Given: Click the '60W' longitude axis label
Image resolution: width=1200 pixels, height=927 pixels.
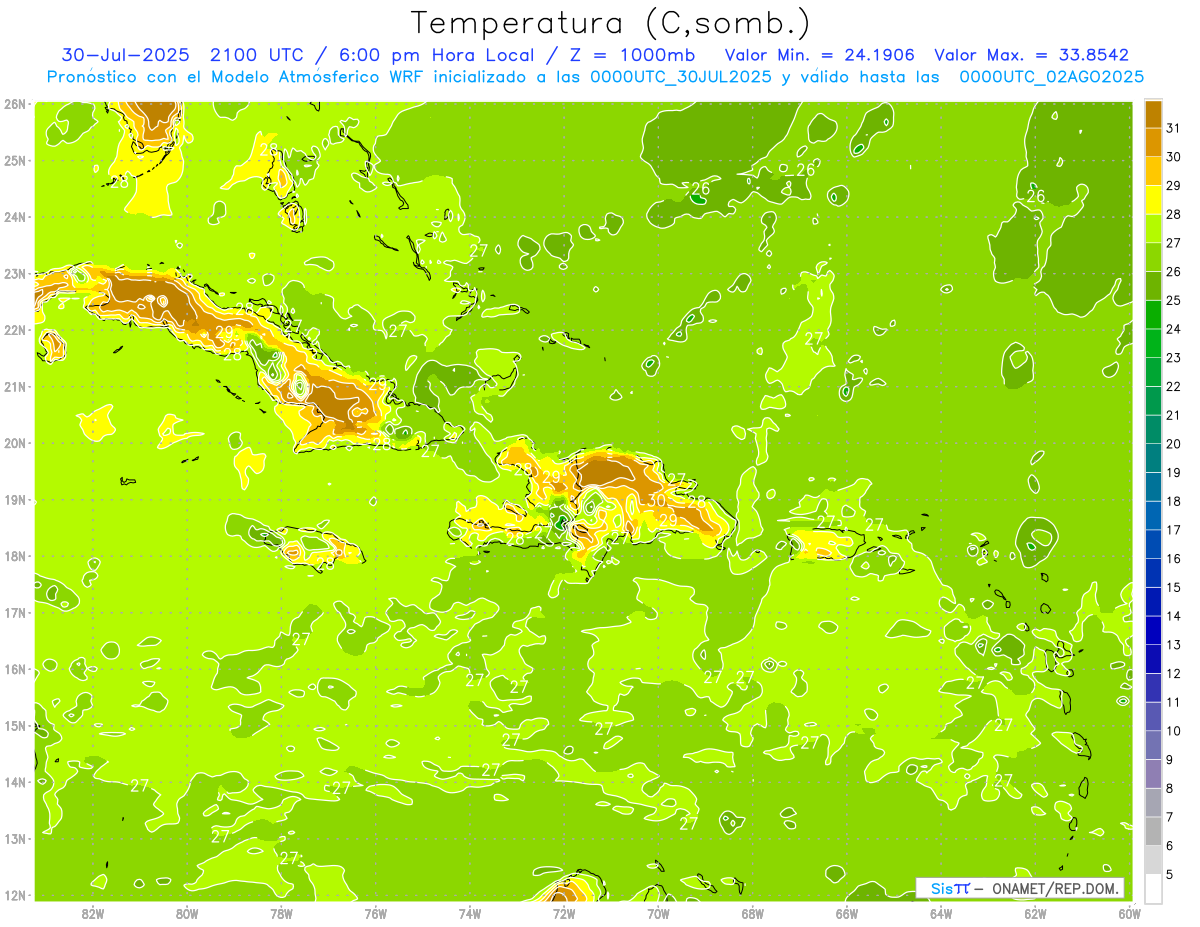Looking at the screenshot, I should coord(1129,913).
